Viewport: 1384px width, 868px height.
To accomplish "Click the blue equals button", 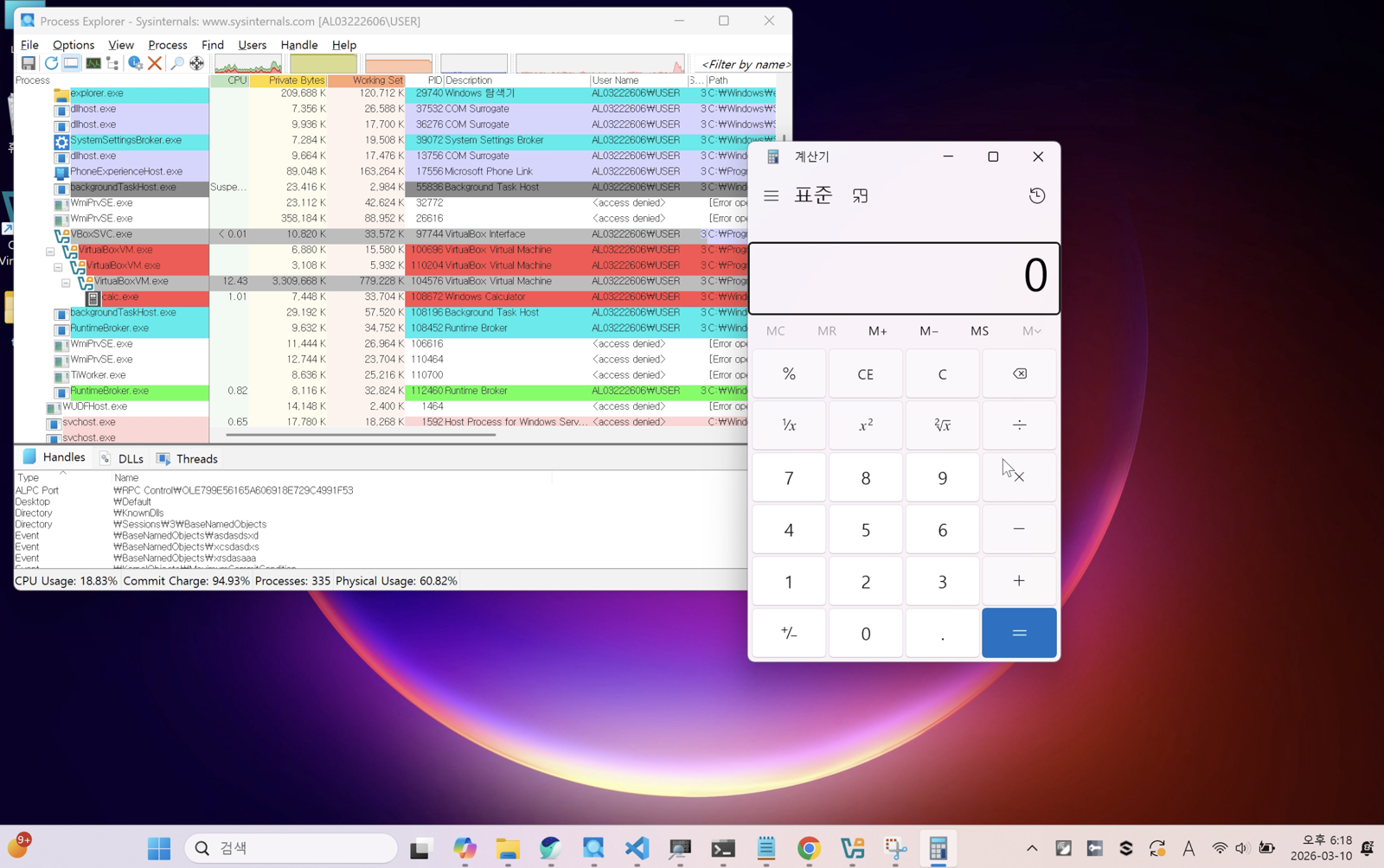I will 1020,633.
